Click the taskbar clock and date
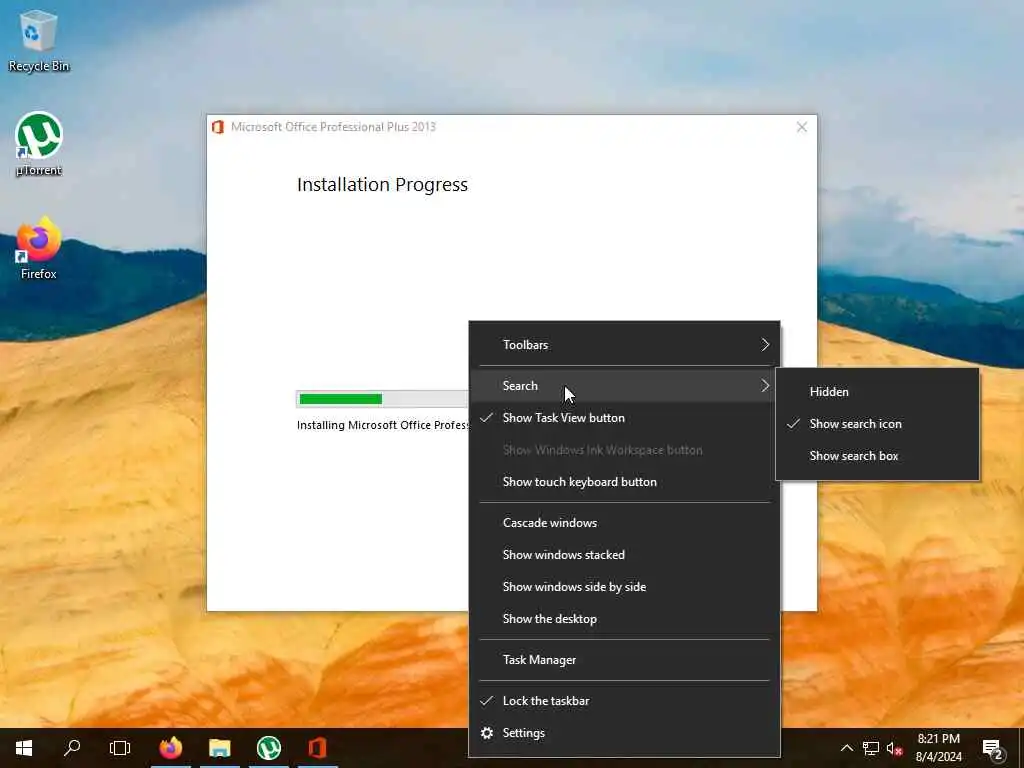The image size is (1024, 768). coord(938,748)
